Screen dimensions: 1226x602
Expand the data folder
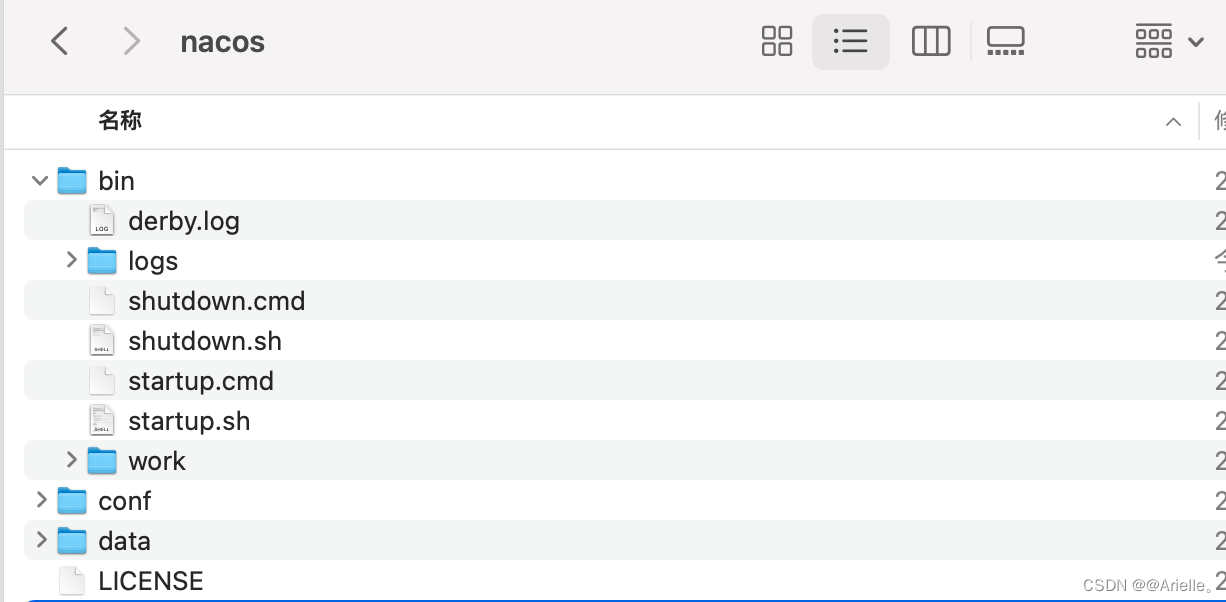coord(41,540)
